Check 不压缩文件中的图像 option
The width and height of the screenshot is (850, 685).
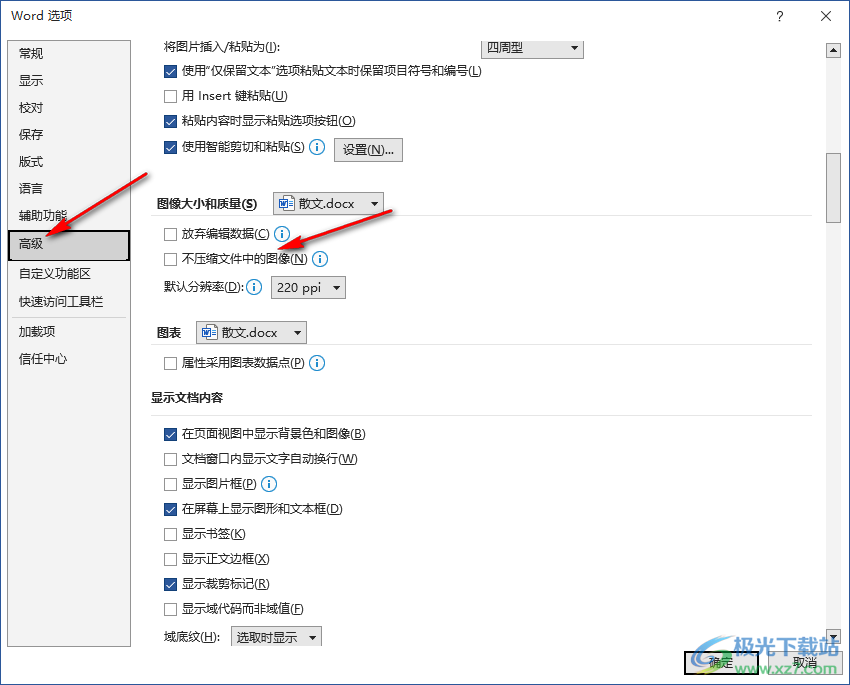170,259
